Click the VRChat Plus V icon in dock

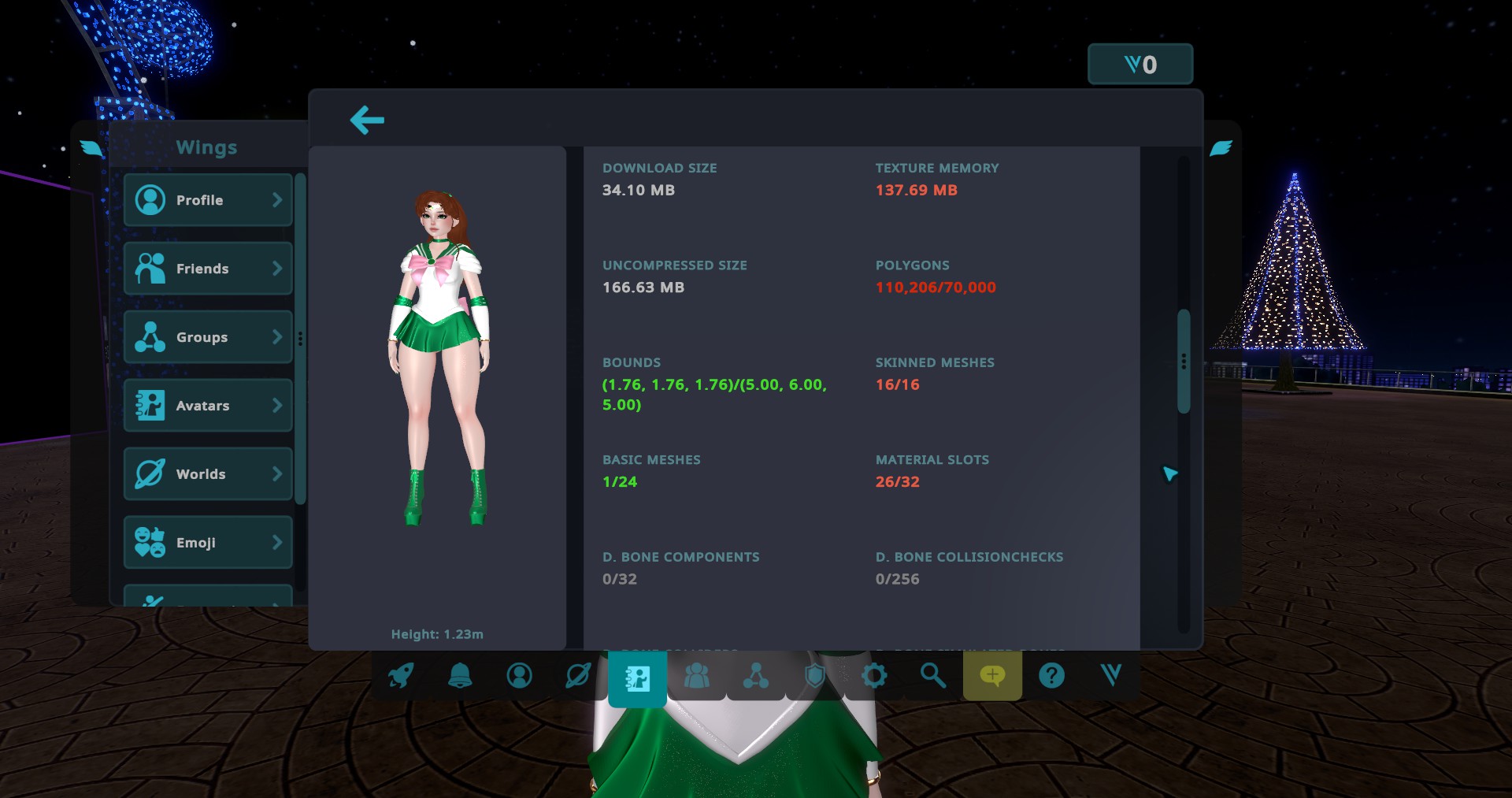[x=1110, y=674]
